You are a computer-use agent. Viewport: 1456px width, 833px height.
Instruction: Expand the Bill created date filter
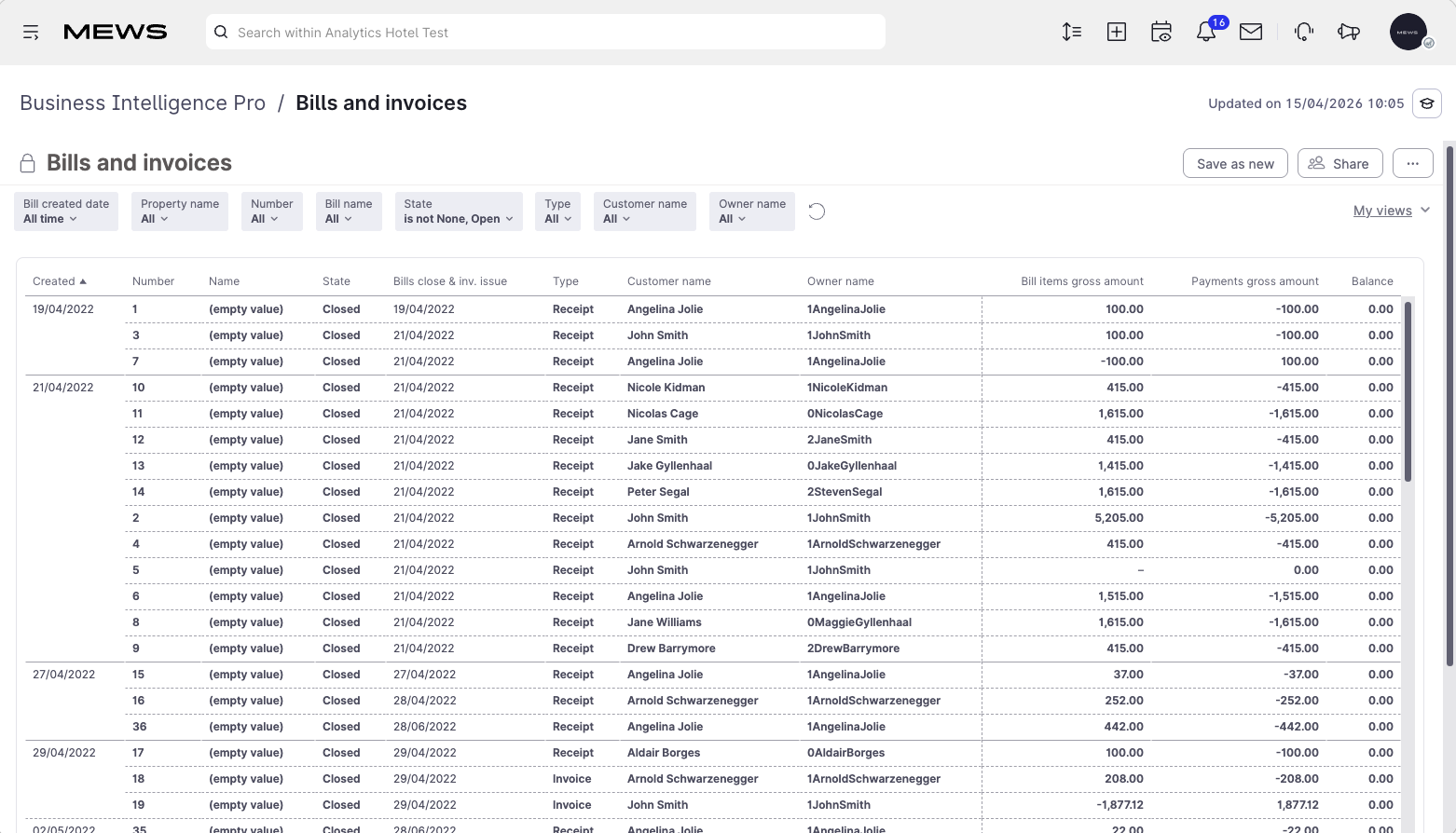pyautogui.click(x=66, y=212)
